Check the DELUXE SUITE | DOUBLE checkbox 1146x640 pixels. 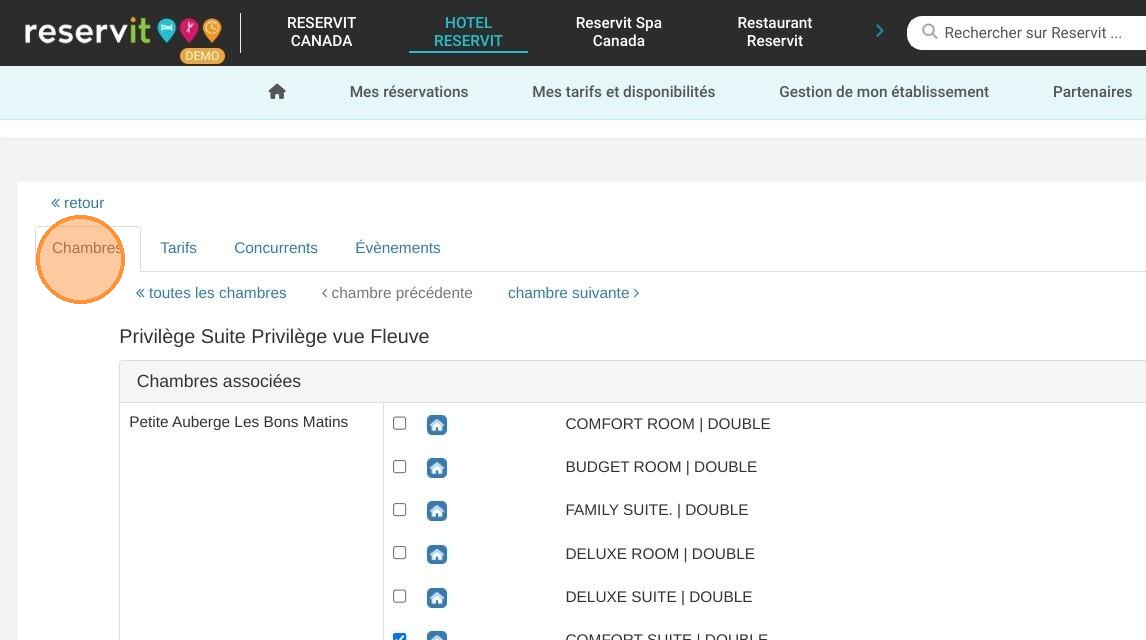pyautogui.click(x=400, y=596)
